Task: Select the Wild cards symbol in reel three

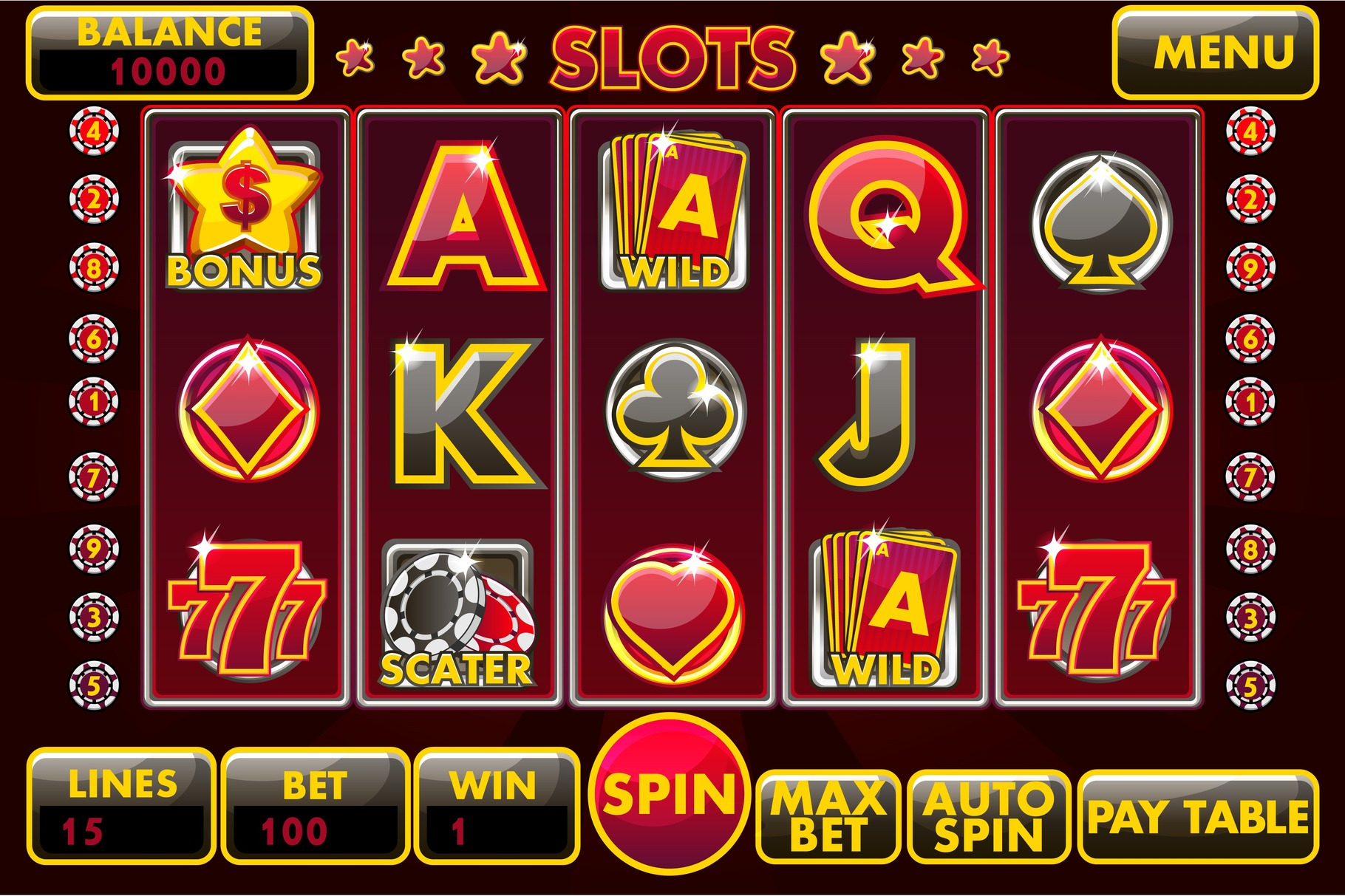Action: [675, 211]
